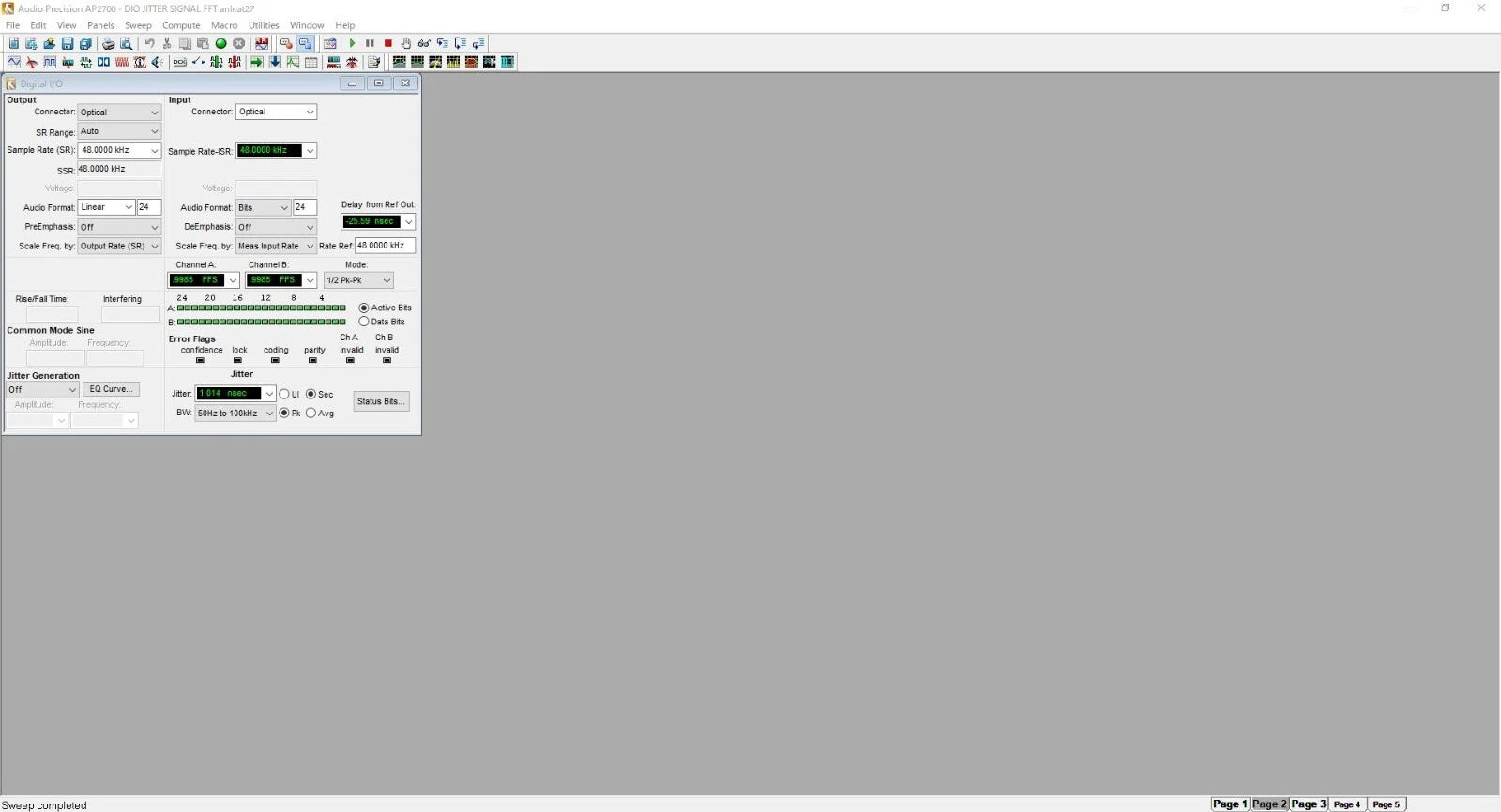Click the Output Audio Format bit-depth field
1501x812 pixels.
149,207
